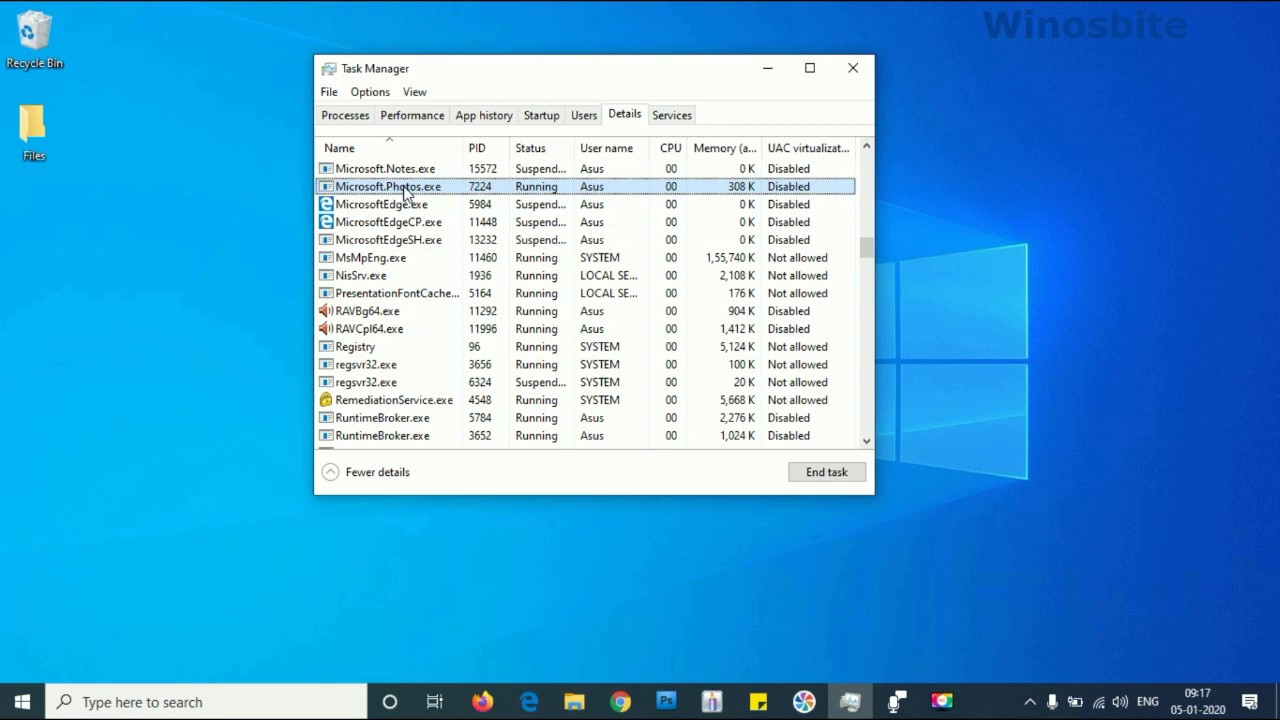Image resolution: width=1280 pixels, height=720 pixels.
Task: Click the taskbar search box
Action: 207,702
